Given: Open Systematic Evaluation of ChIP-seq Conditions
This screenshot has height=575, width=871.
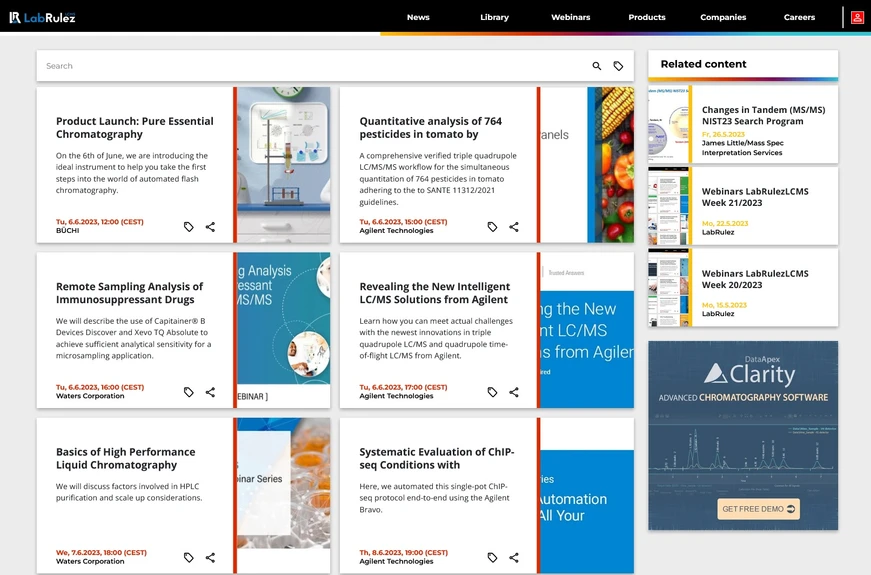Looking at the screenshot, I should 437,458.
